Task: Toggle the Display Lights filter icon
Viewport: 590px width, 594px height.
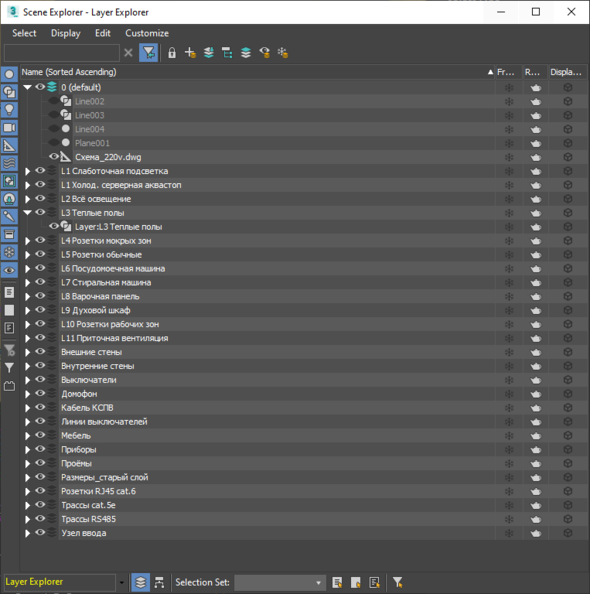Action: pos(9,110)
